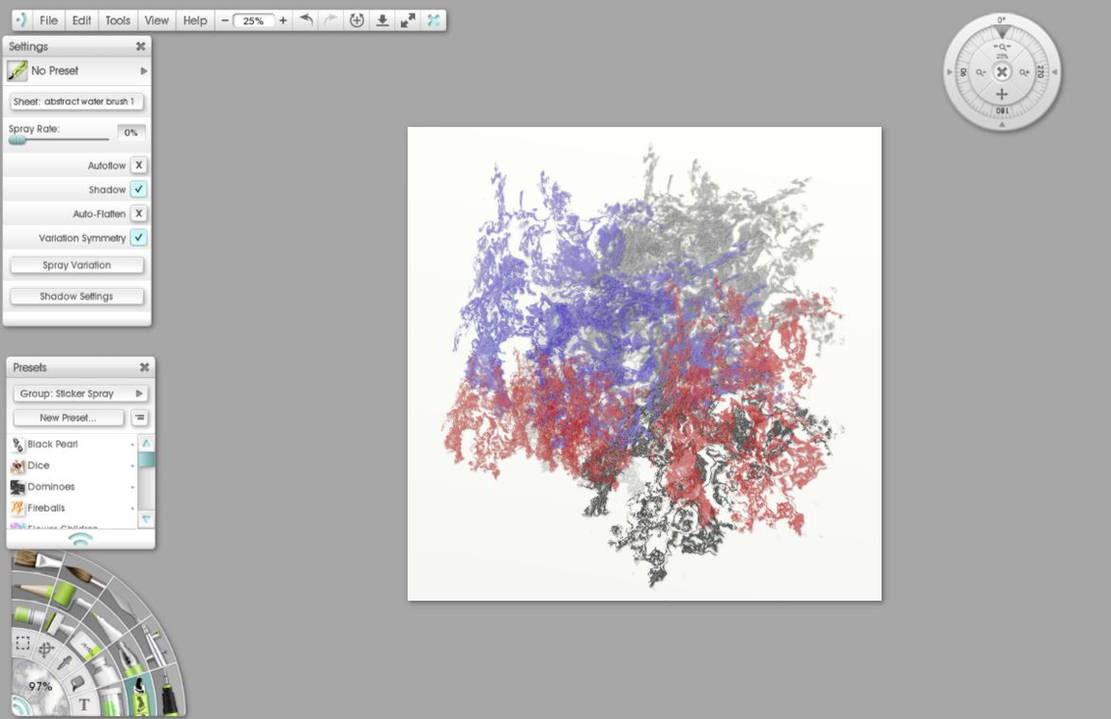Expand the Fireballs preset entry
Screen dimensions: 1111x719
131,507
